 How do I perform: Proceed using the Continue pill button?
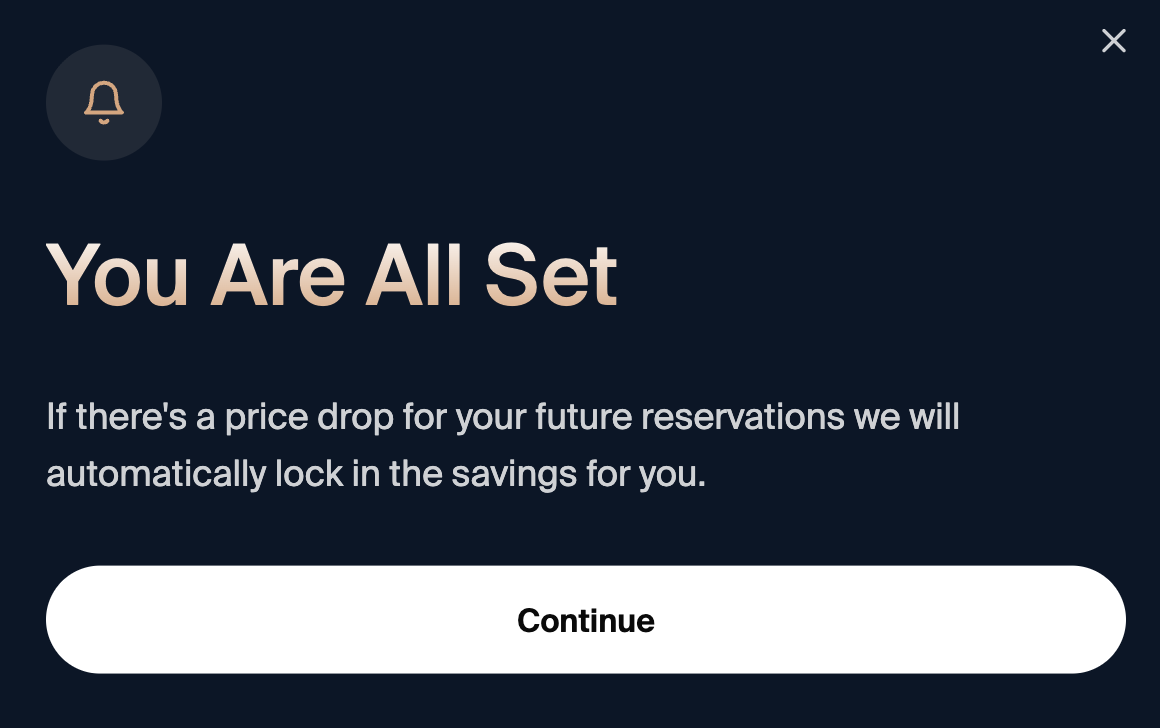585,620
